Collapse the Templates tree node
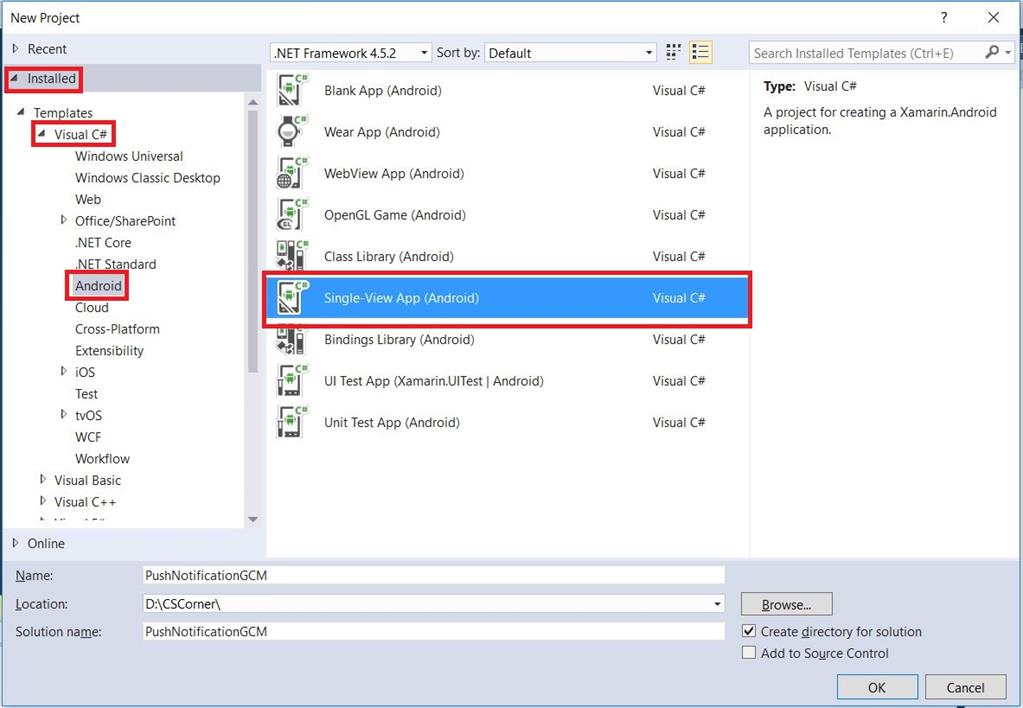 coord(21,112)
